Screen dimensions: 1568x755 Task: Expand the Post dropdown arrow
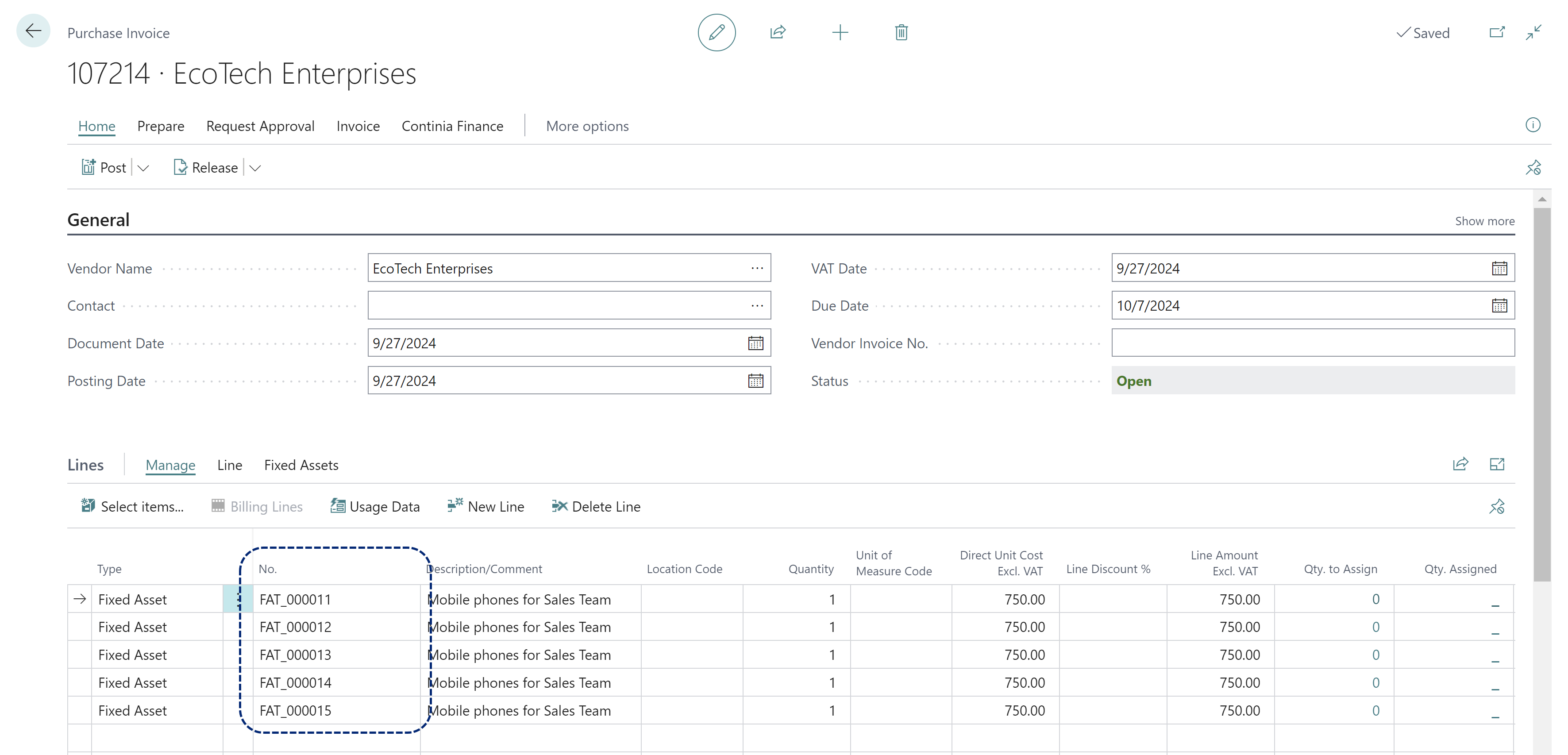[144, 168]
